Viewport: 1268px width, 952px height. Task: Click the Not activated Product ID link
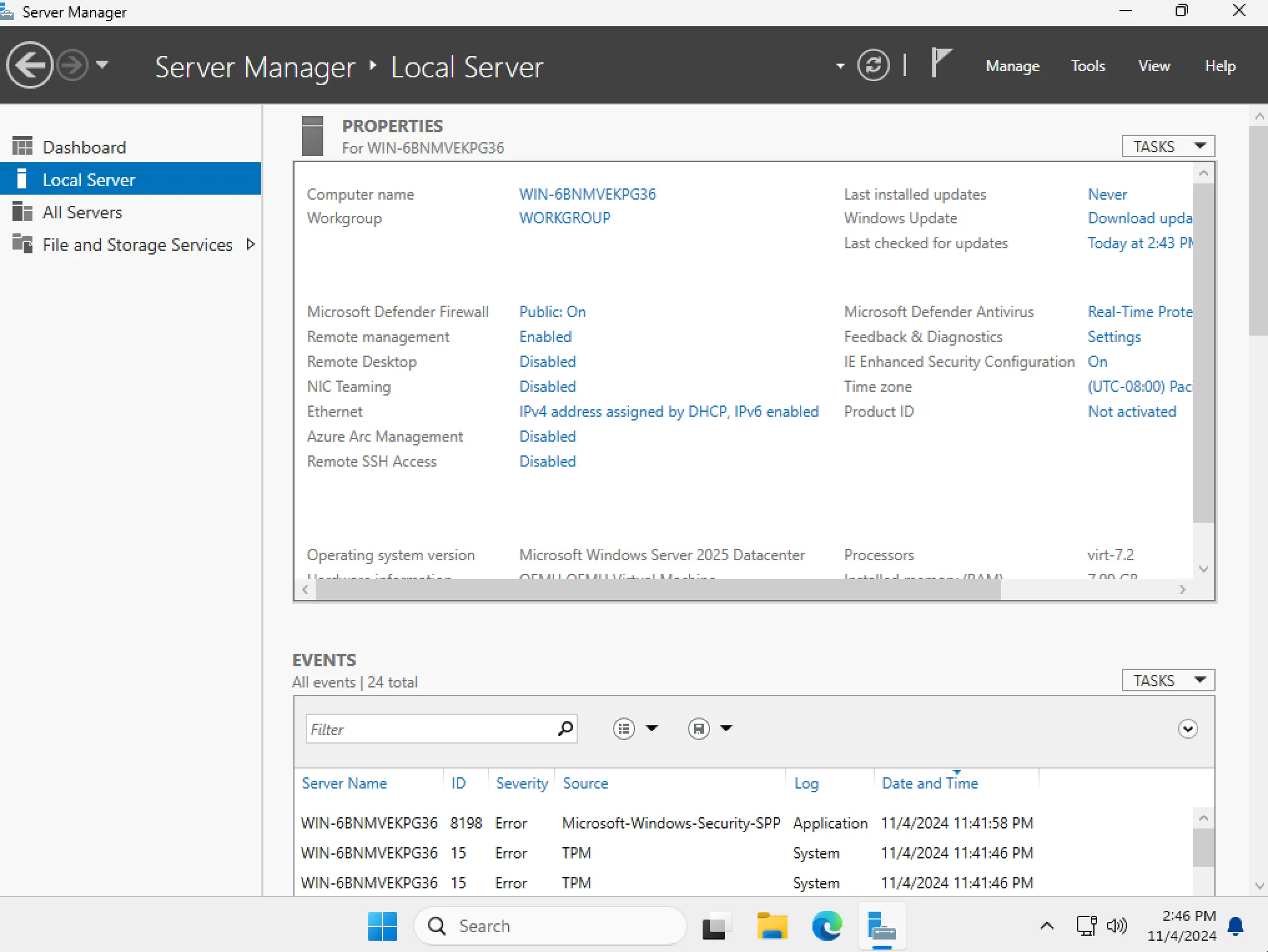[x=1131, y=411]
